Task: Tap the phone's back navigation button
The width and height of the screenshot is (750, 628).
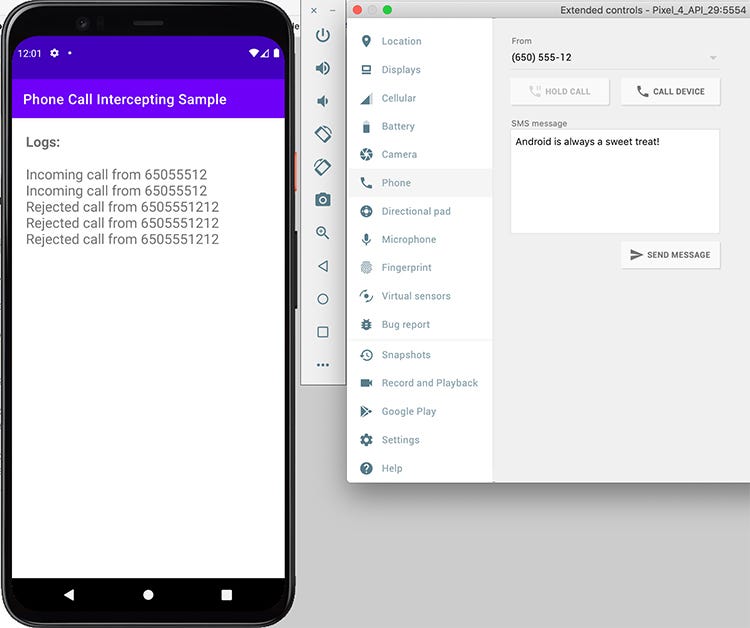Action: pos(69,595)
